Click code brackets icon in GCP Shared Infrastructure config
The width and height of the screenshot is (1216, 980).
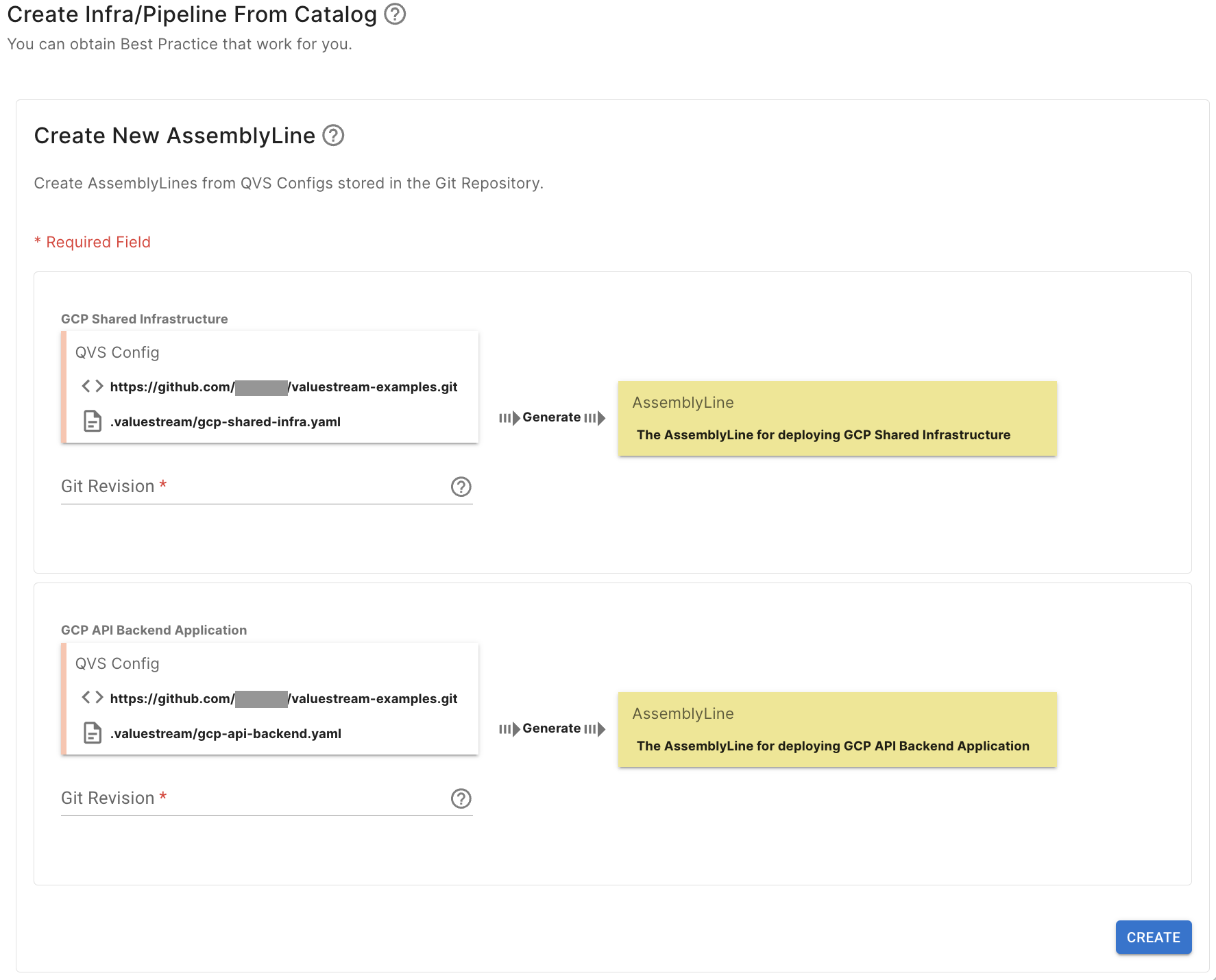[93, 387]
